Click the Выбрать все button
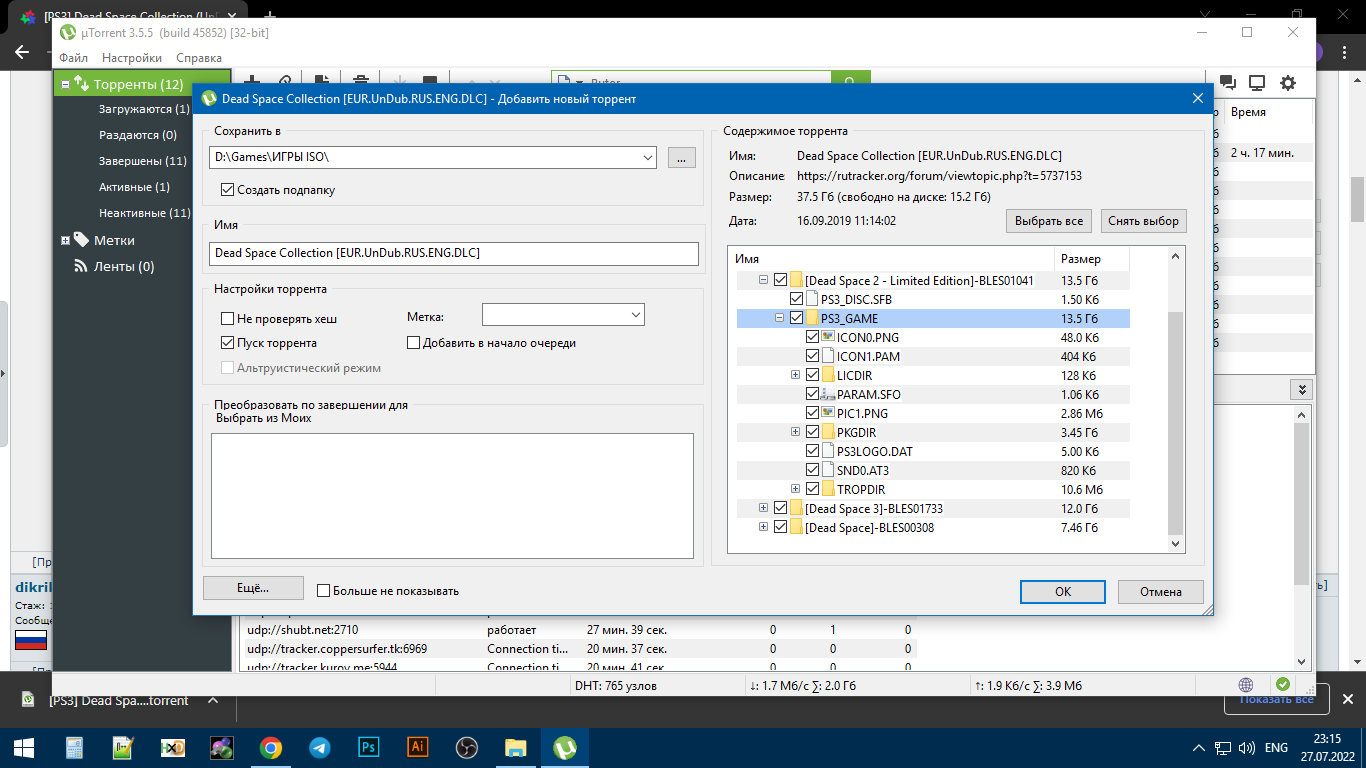This screenshot has height=768, width=1366. pyautogui.click(x=1048, y=221)
